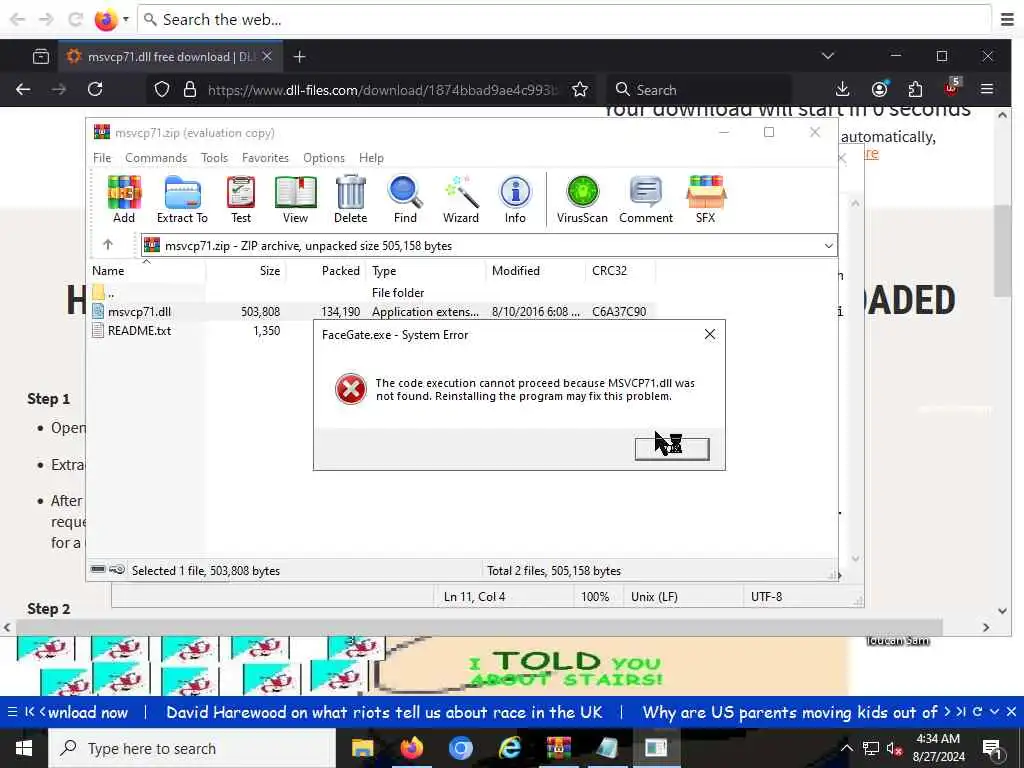Click the outer Search the web field

565,20
